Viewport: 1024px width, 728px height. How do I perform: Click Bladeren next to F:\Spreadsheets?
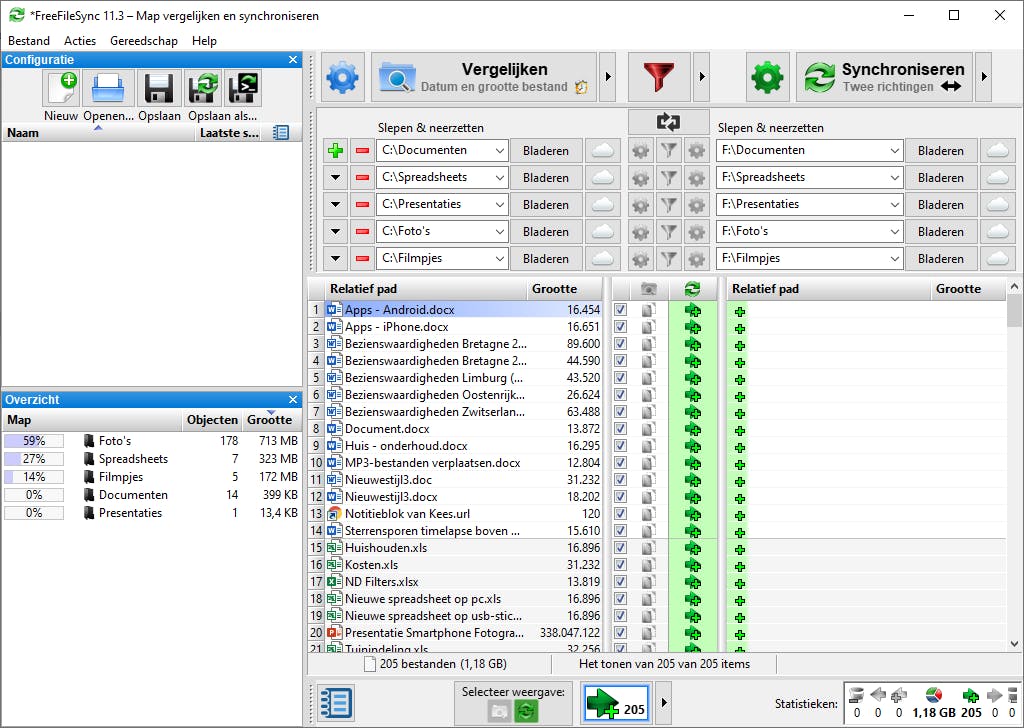pyautogui.click(x=940, y=178)
